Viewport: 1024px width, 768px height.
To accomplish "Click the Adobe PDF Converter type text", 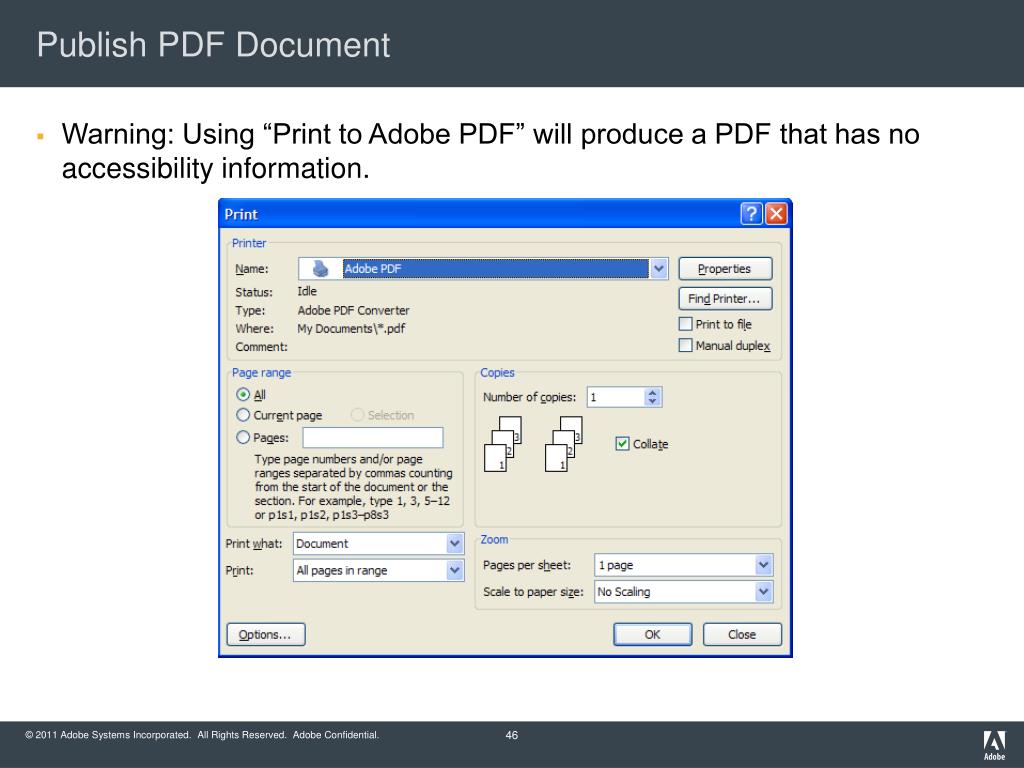I will [x=353, y=310].
